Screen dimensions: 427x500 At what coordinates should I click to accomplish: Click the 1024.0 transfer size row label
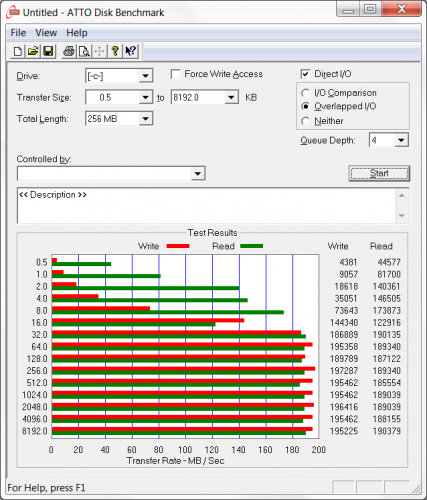click(x=35, y=395)
